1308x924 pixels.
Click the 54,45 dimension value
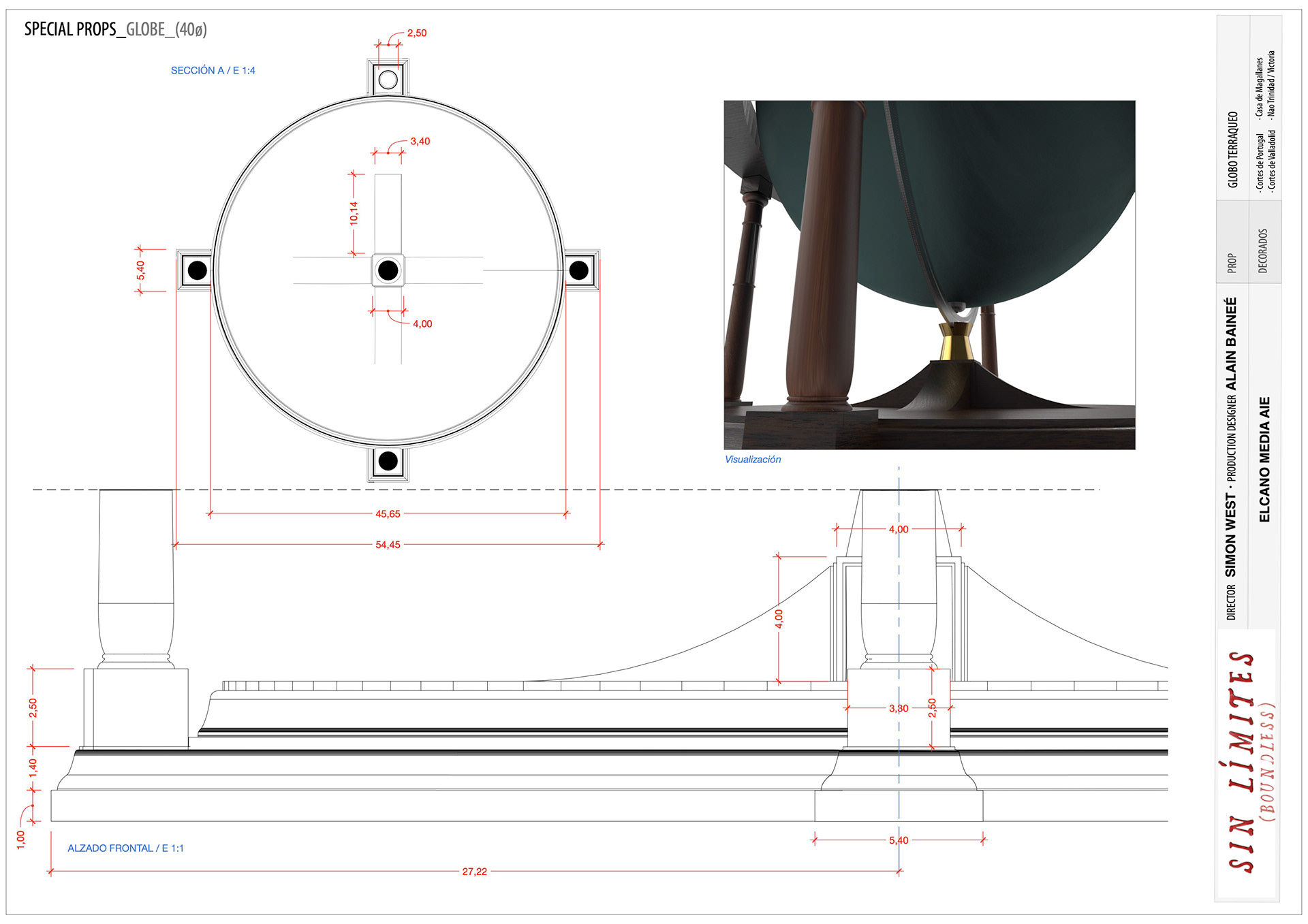pyautogui.click(x=388, y=545)
